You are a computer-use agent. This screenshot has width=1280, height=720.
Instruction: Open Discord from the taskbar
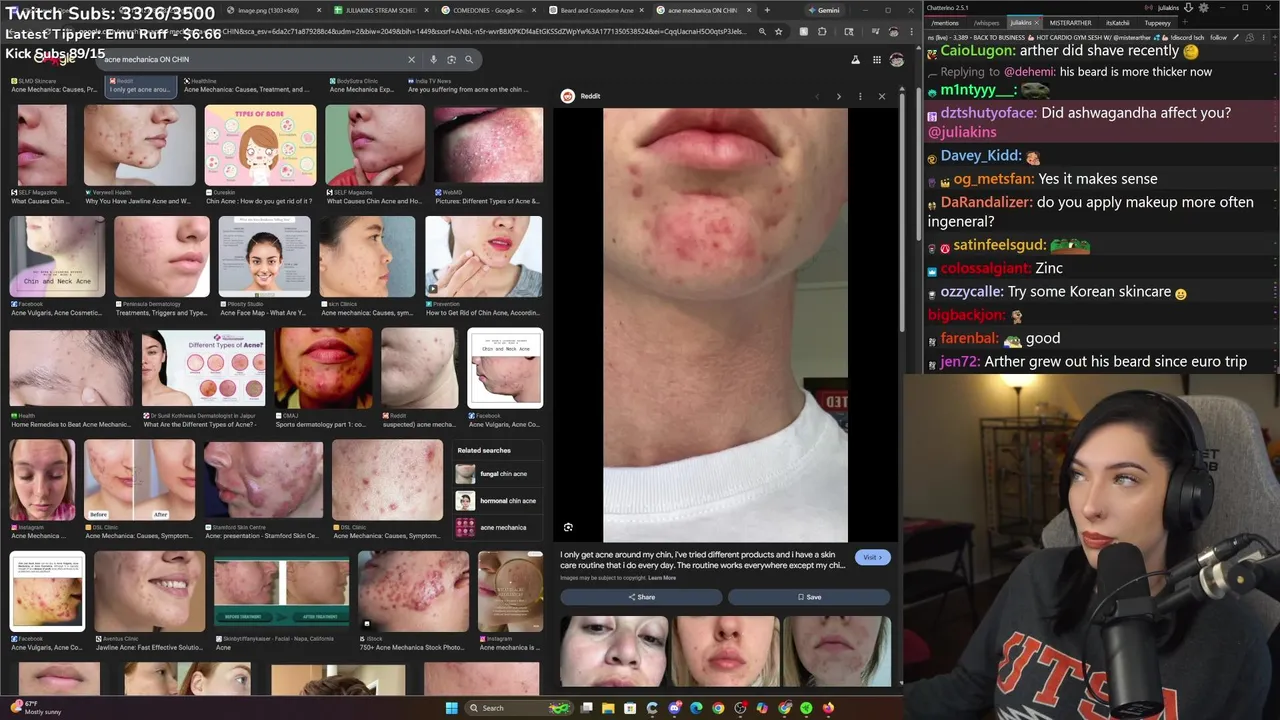[x=674, y=708]
